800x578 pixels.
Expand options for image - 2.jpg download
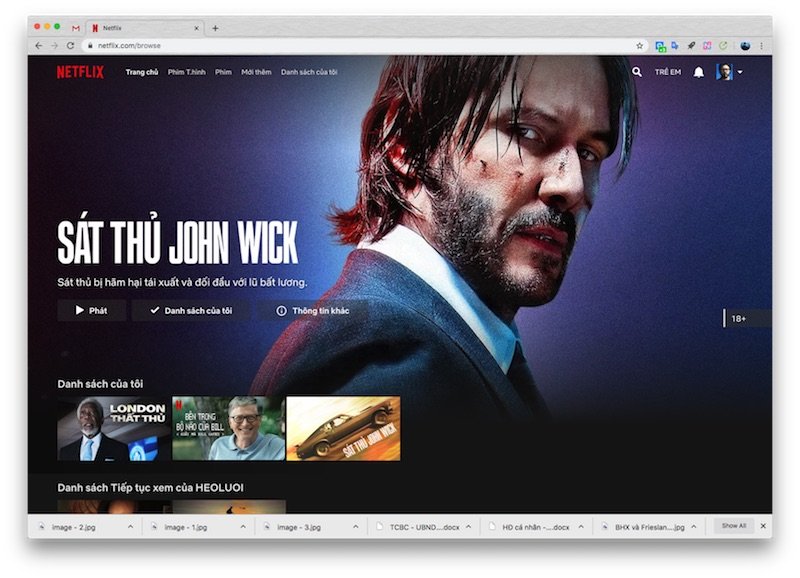[130, 526]
